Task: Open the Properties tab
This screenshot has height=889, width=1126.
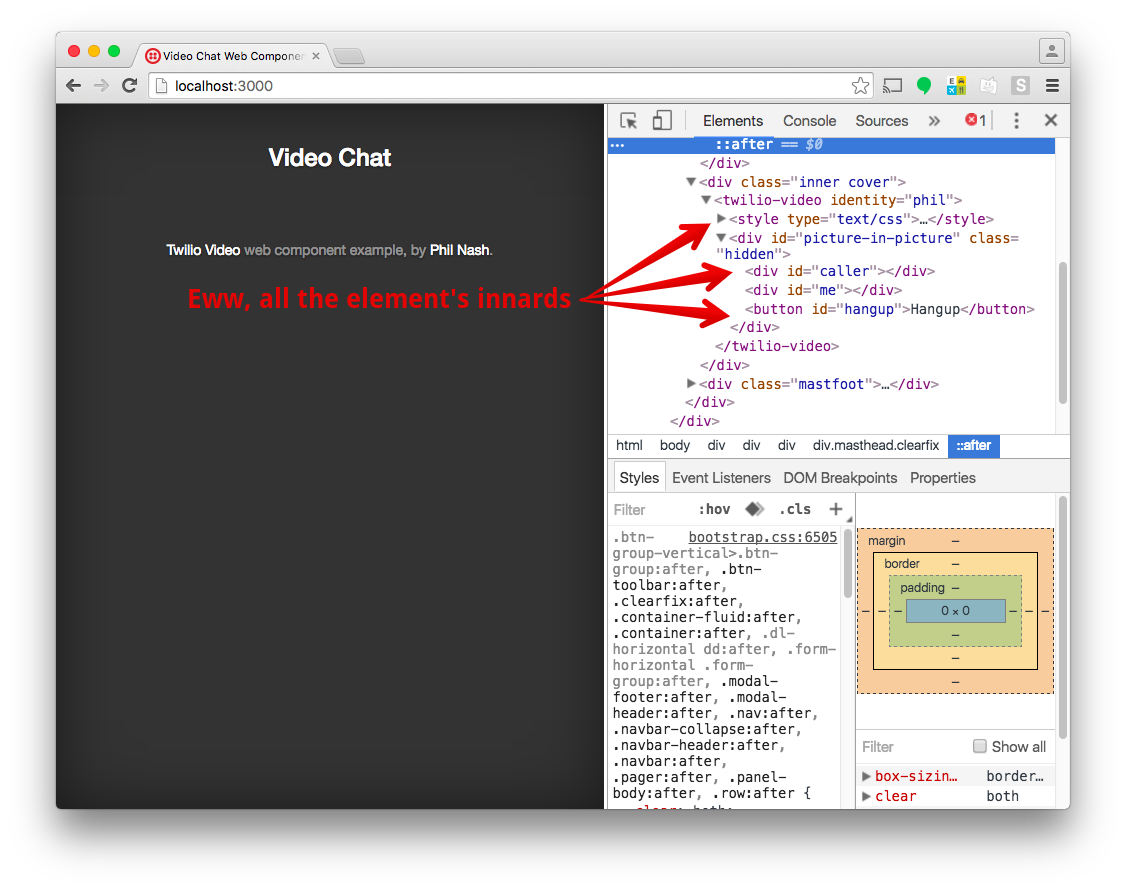Action: [x=943, y=478]
